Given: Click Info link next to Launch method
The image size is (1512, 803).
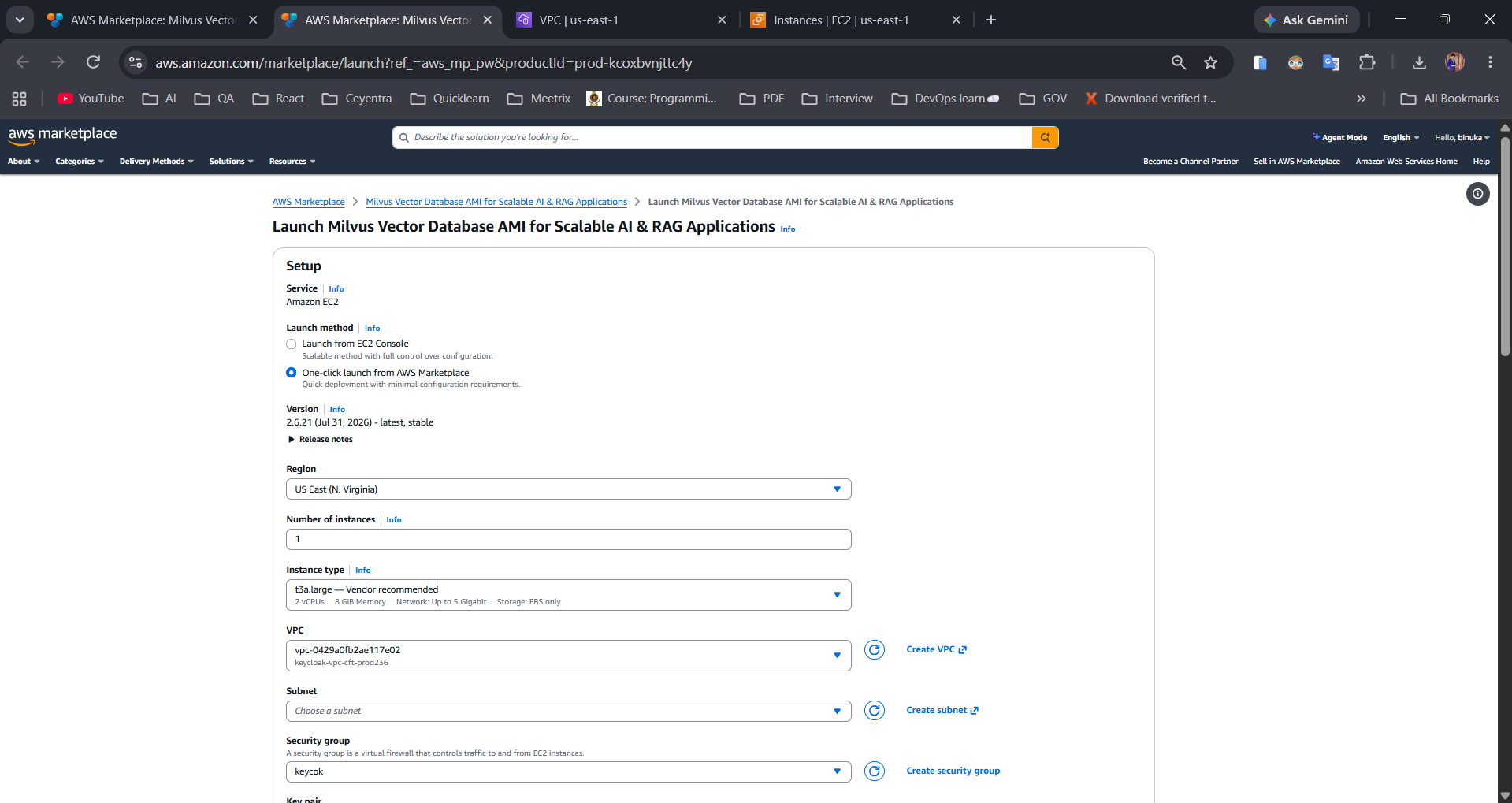Looking at the screenshot, I should pyautogui.click(x=372, y=329).
